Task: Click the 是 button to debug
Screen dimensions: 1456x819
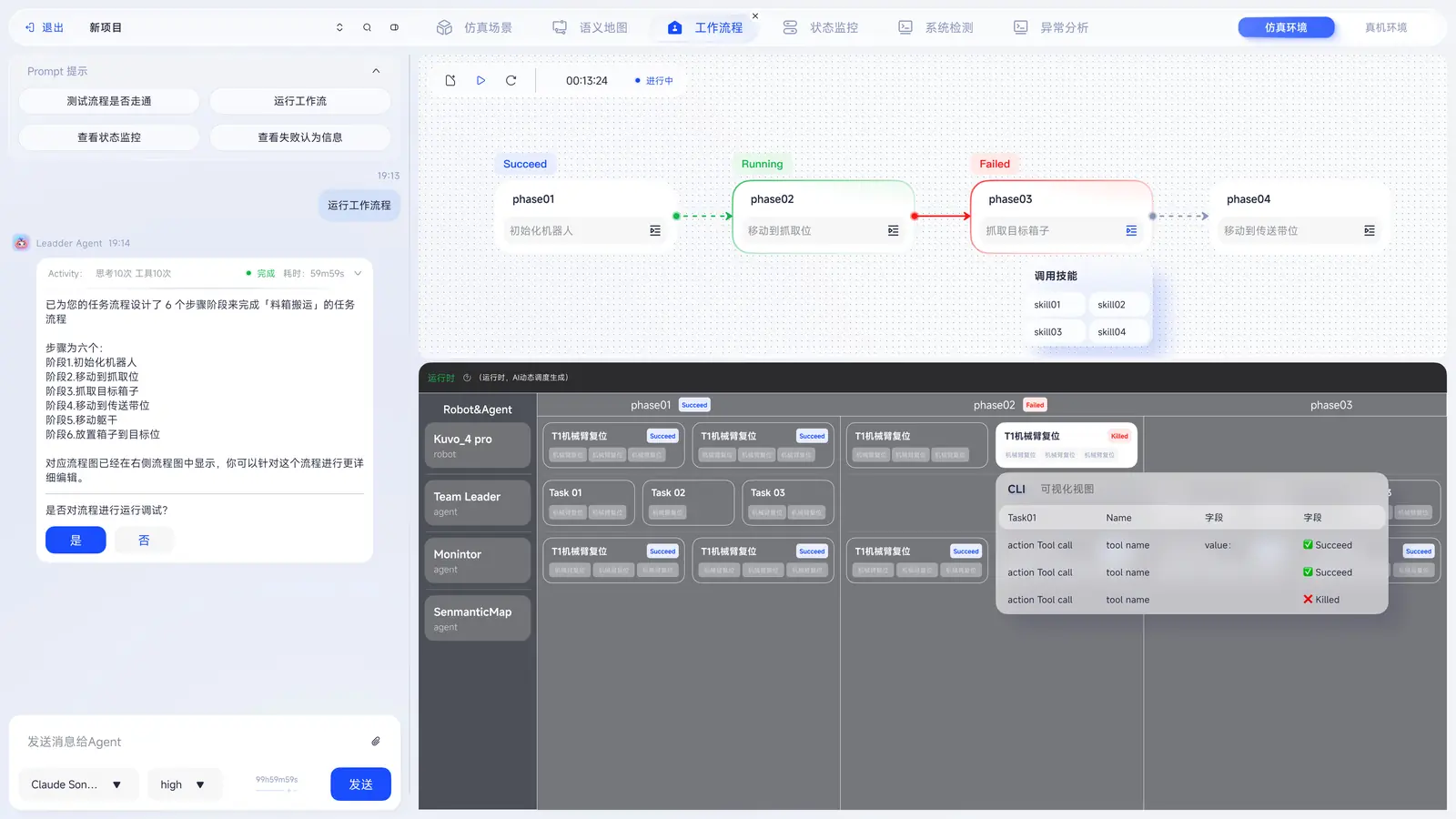Action: [x=76, y=541]
